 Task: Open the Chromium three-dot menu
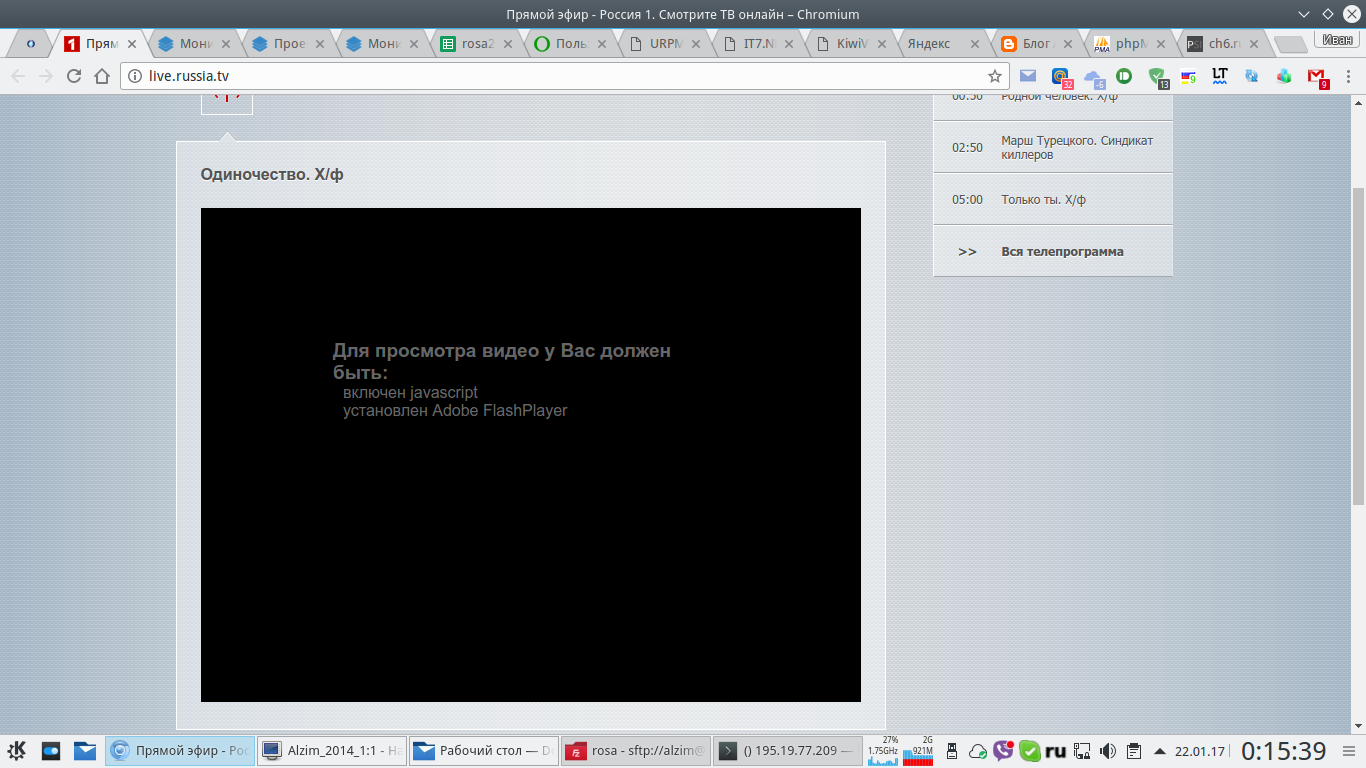[x=1348, y=76]
